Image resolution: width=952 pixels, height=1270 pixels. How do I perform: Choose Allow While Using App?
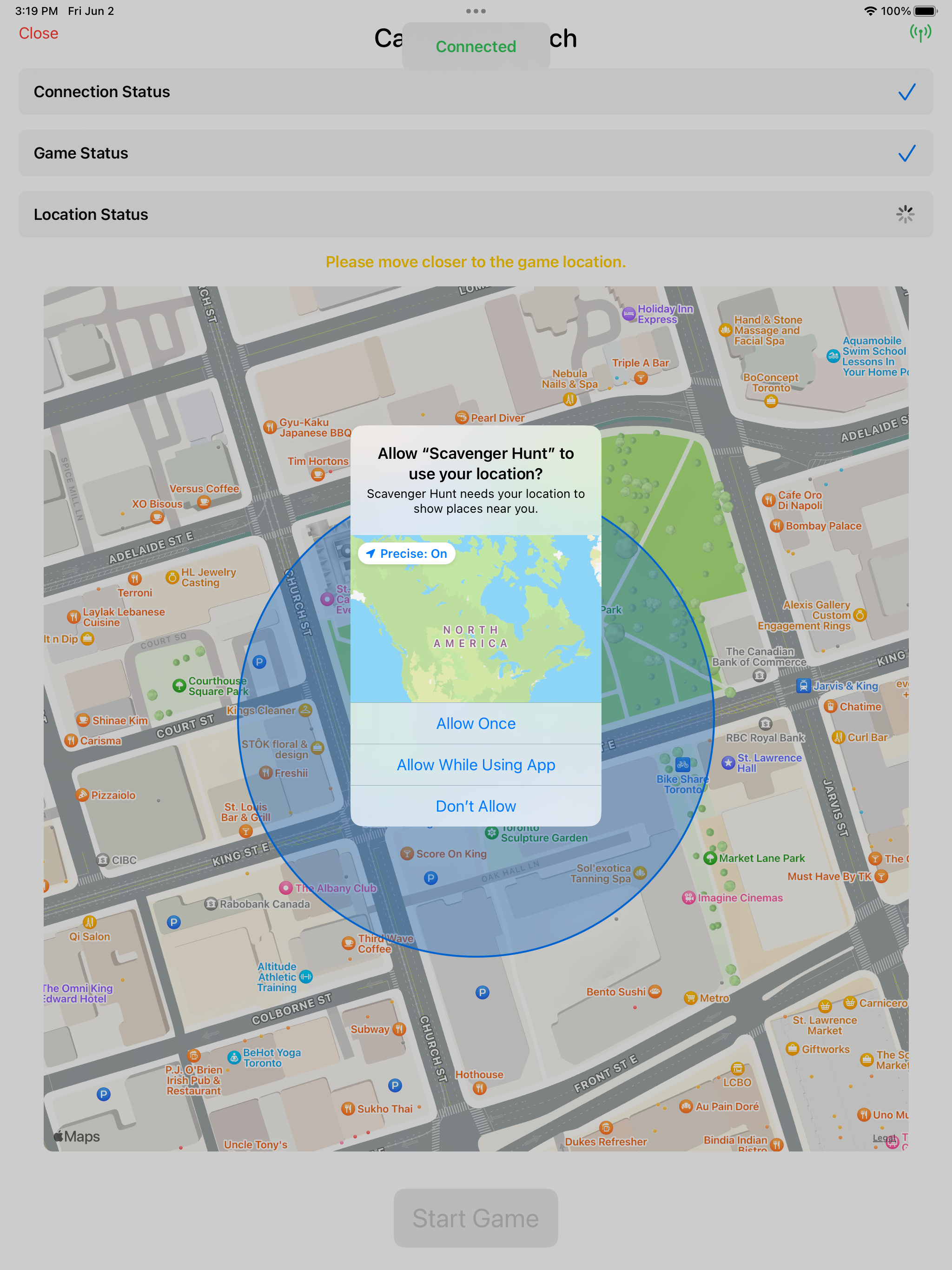pos(476,765)
